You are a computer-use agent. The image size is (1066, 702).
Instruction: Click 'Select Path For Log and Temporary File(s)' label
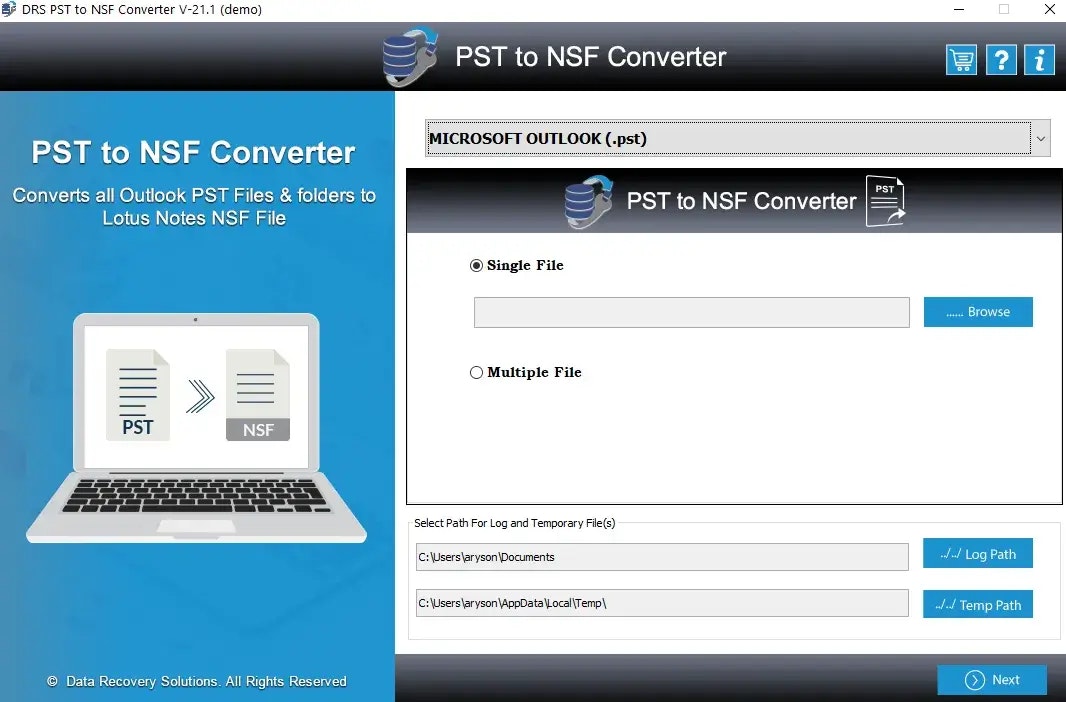click(515, 523)
